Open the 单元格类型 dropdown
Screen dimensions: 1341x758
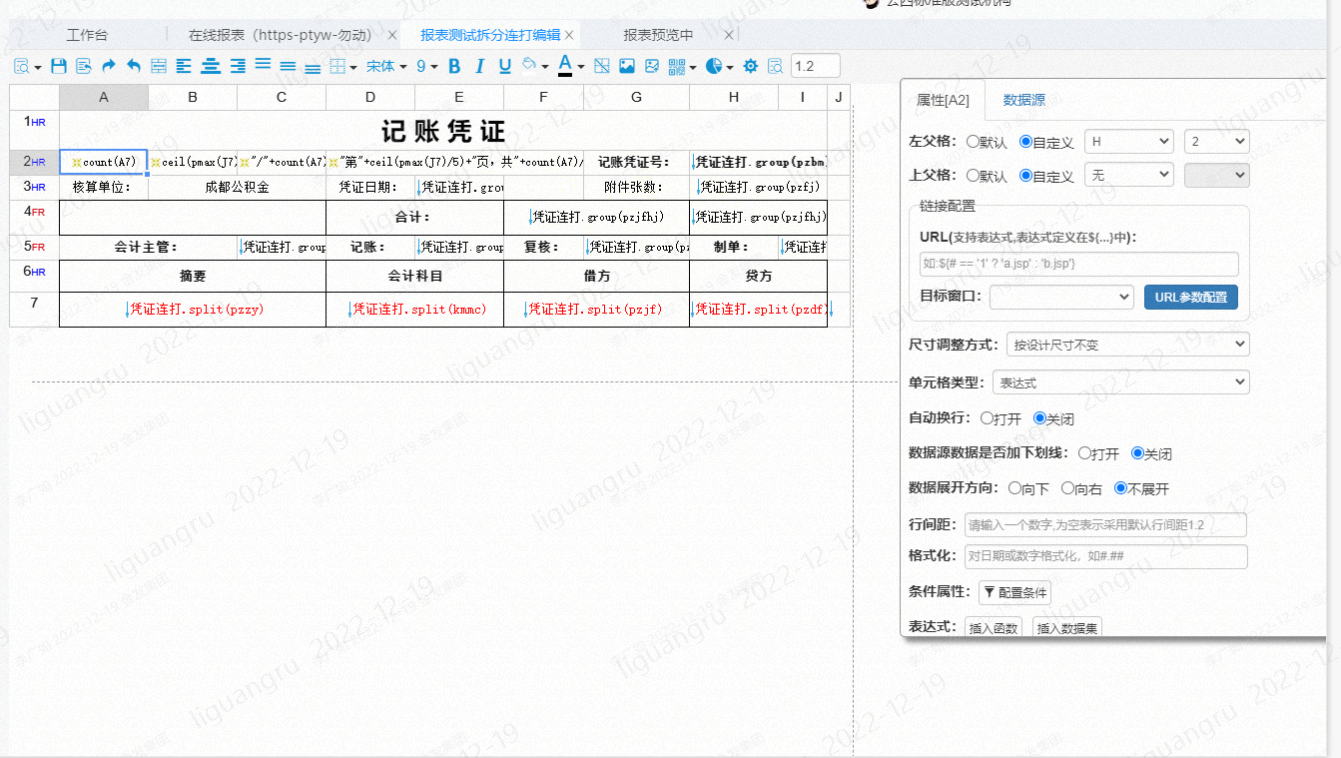coord(1120,382)
